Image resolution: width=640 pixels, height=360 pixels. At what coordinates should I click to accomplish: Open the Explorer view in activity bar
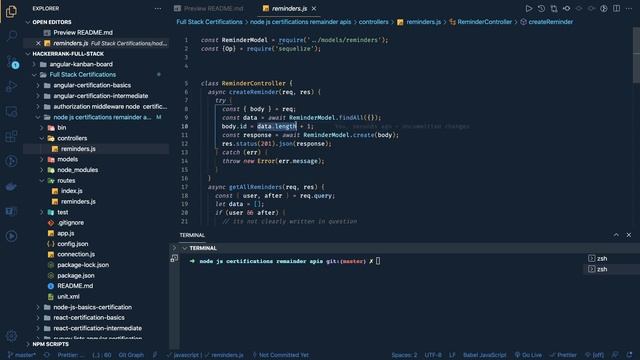11,11
